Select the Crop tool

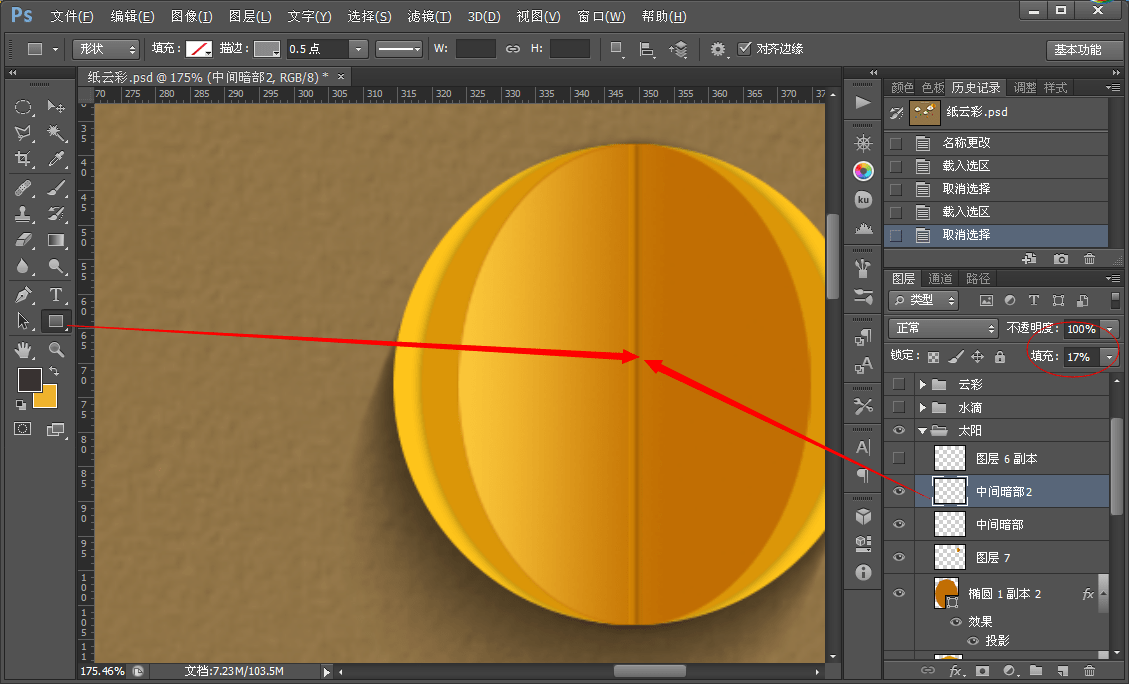24,159
